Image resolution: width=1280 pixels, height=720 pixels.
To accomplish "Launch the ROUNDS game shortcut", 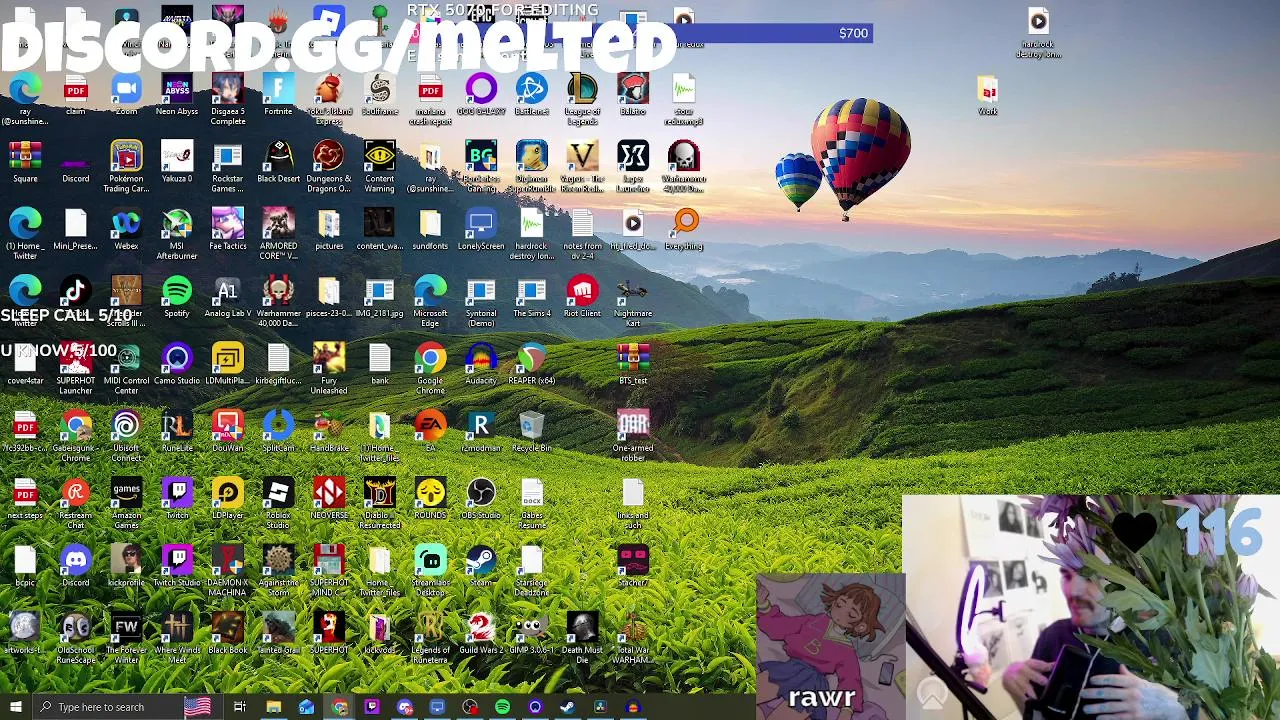I will pyautogui.click(x=430, y=497).
